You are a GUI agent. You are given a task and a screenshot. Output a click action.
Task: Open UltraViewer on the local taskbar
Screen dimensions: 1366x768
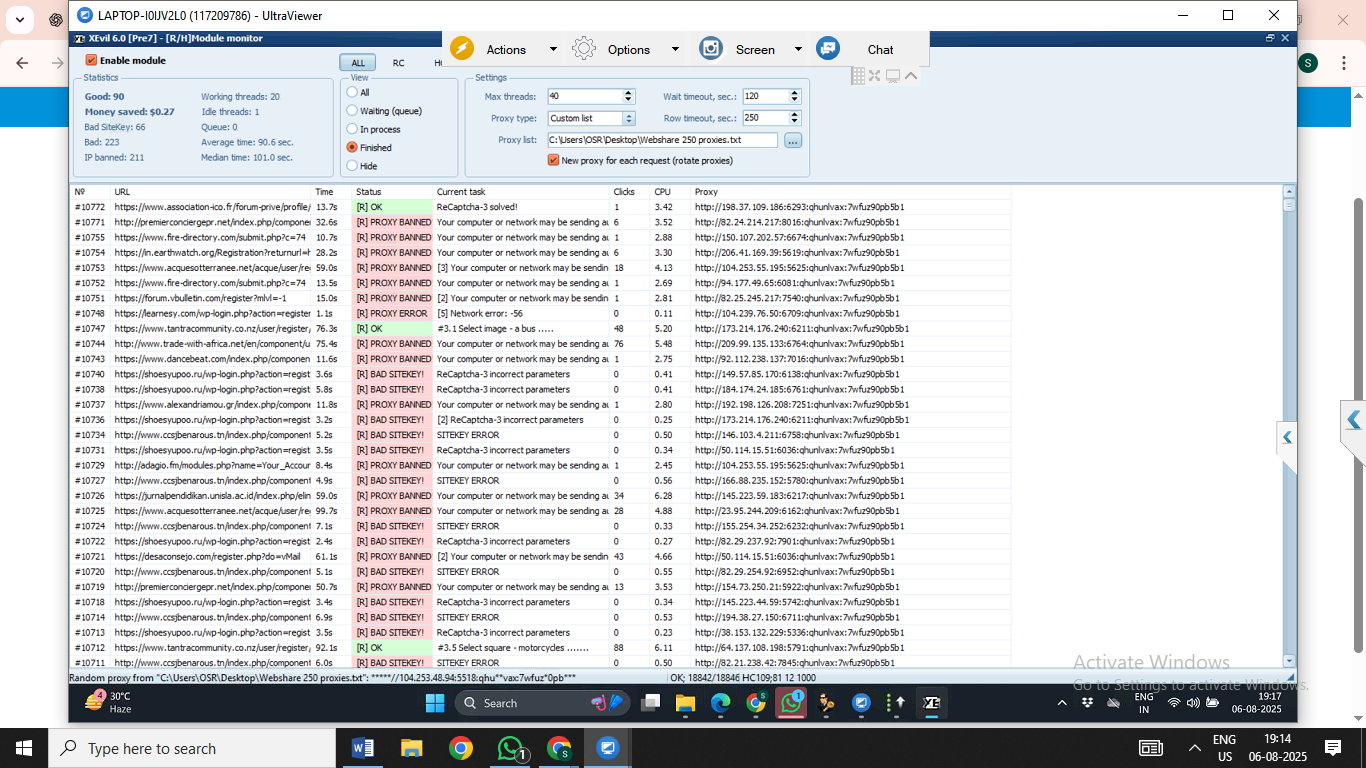click(607, 748)
